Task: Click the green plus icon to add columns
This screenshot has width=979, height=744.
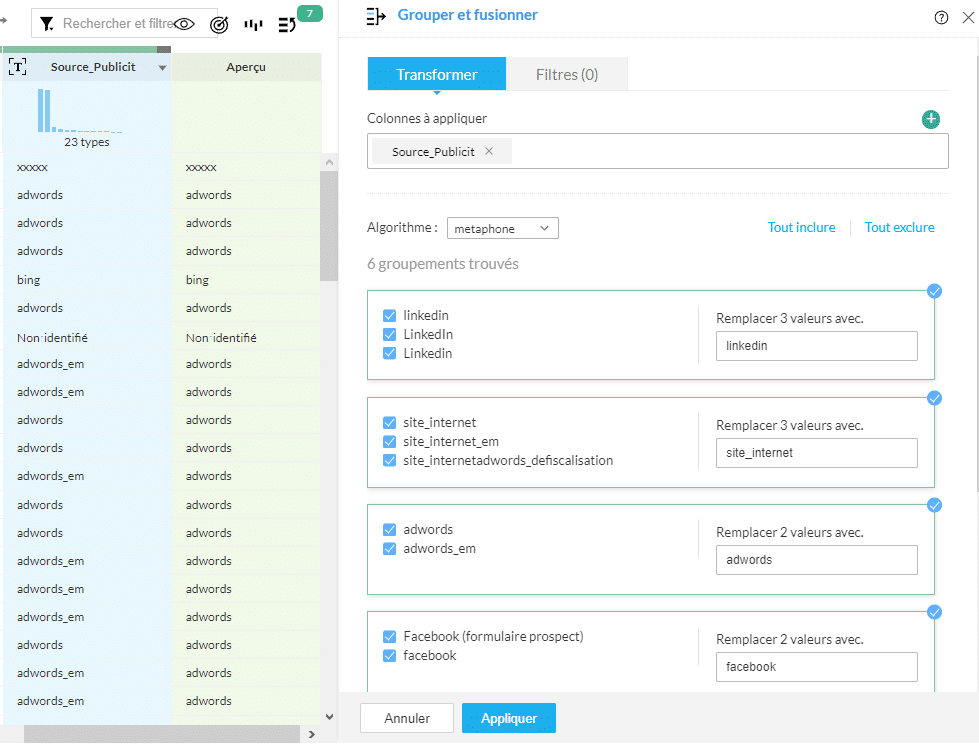Action: [931, 120]
